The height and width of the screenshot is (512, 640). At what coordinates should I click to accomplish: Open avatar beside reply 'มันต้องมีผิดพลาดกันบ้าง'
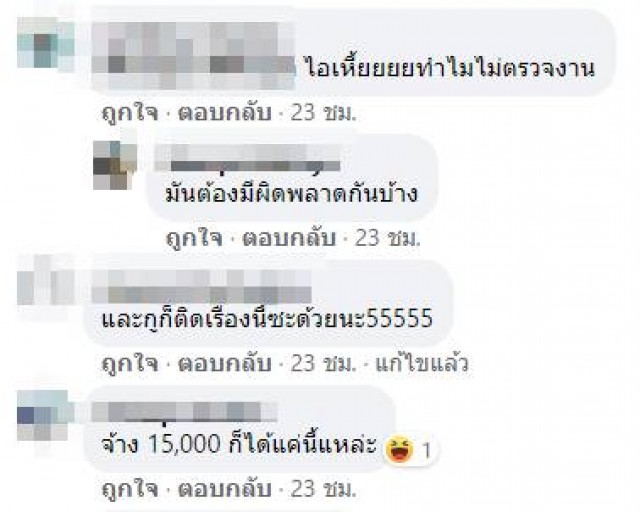click(x=115, y=165)
